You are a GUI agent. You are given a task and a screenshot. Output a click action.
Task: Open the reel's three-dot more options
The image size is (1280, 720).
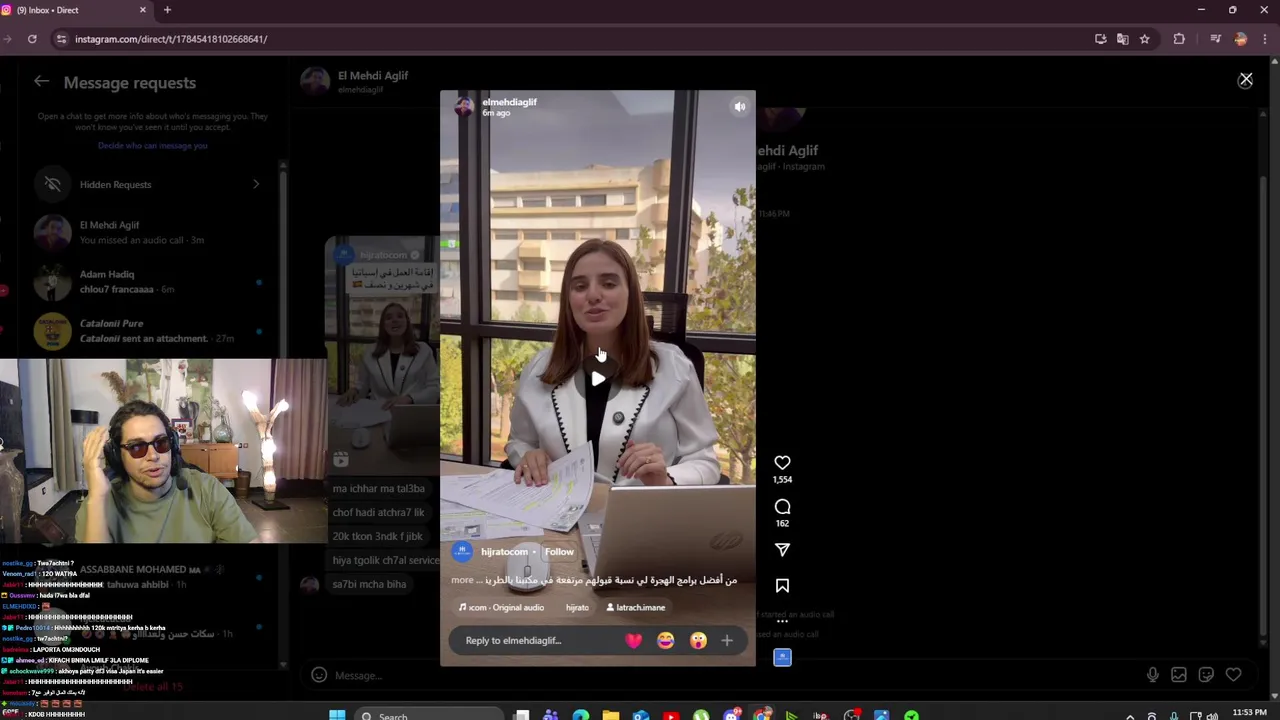point(782,621)
